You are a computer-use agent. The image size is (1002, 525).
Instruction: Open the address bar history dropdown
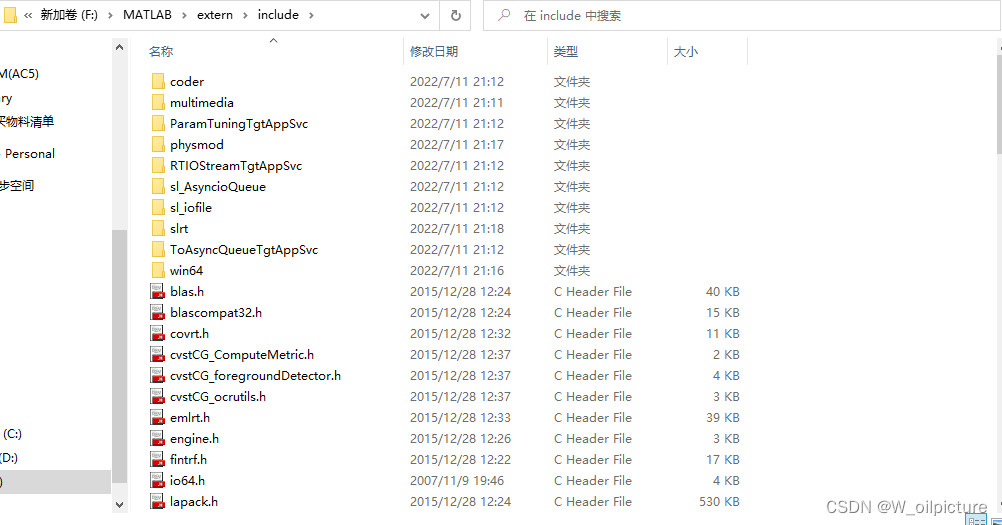click(425, 16)
